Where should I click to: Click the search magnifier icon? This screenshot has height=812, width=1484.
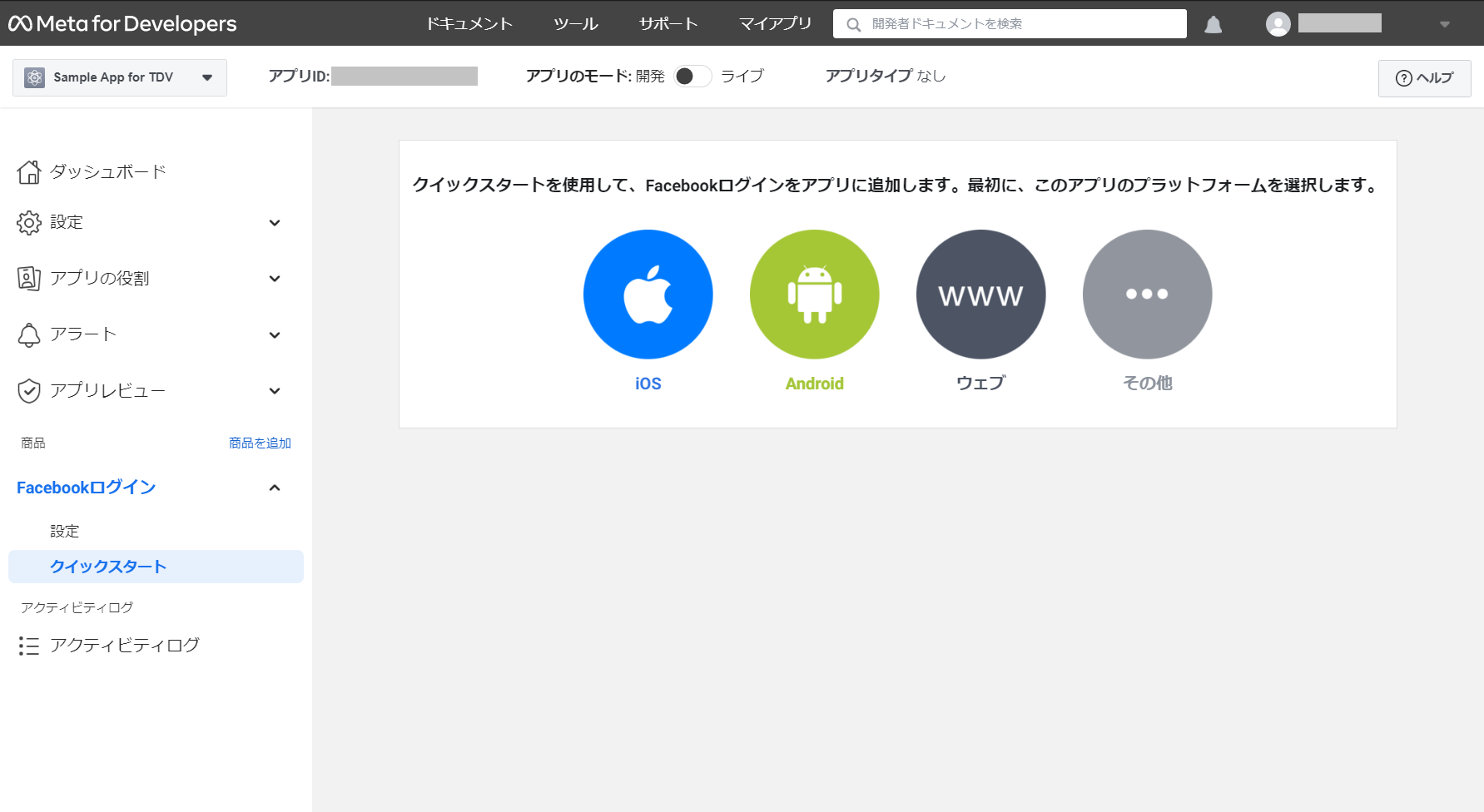point(853,25)
